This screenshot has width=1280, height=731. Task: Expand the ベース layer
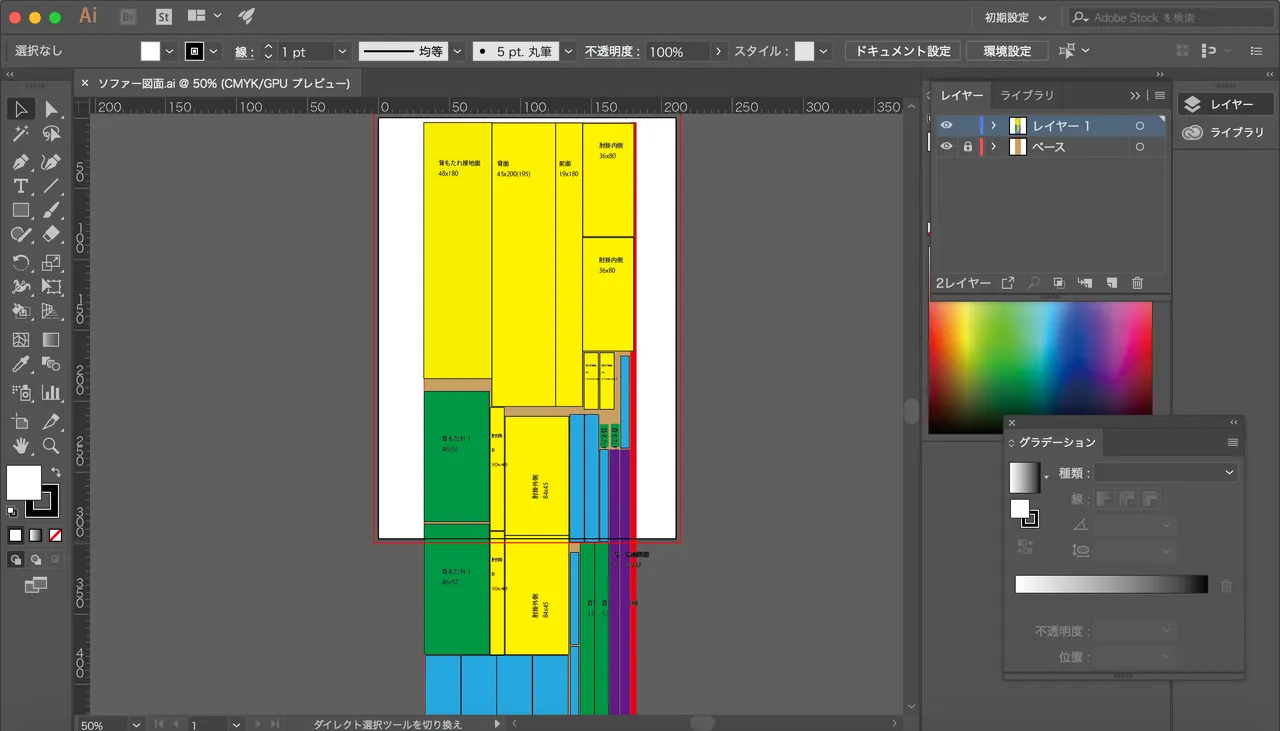[x=994, y=147]
